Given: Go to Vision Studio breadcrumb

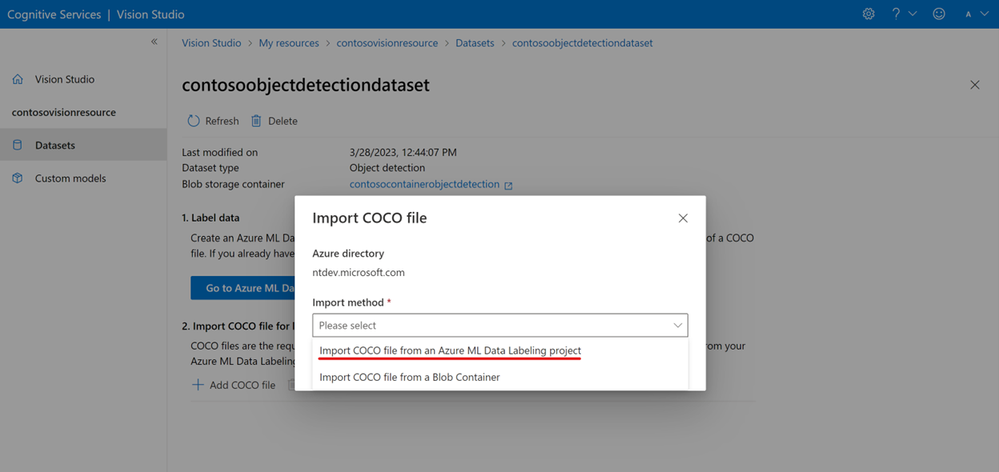Looking at the screenshot, I should point(212,43).
